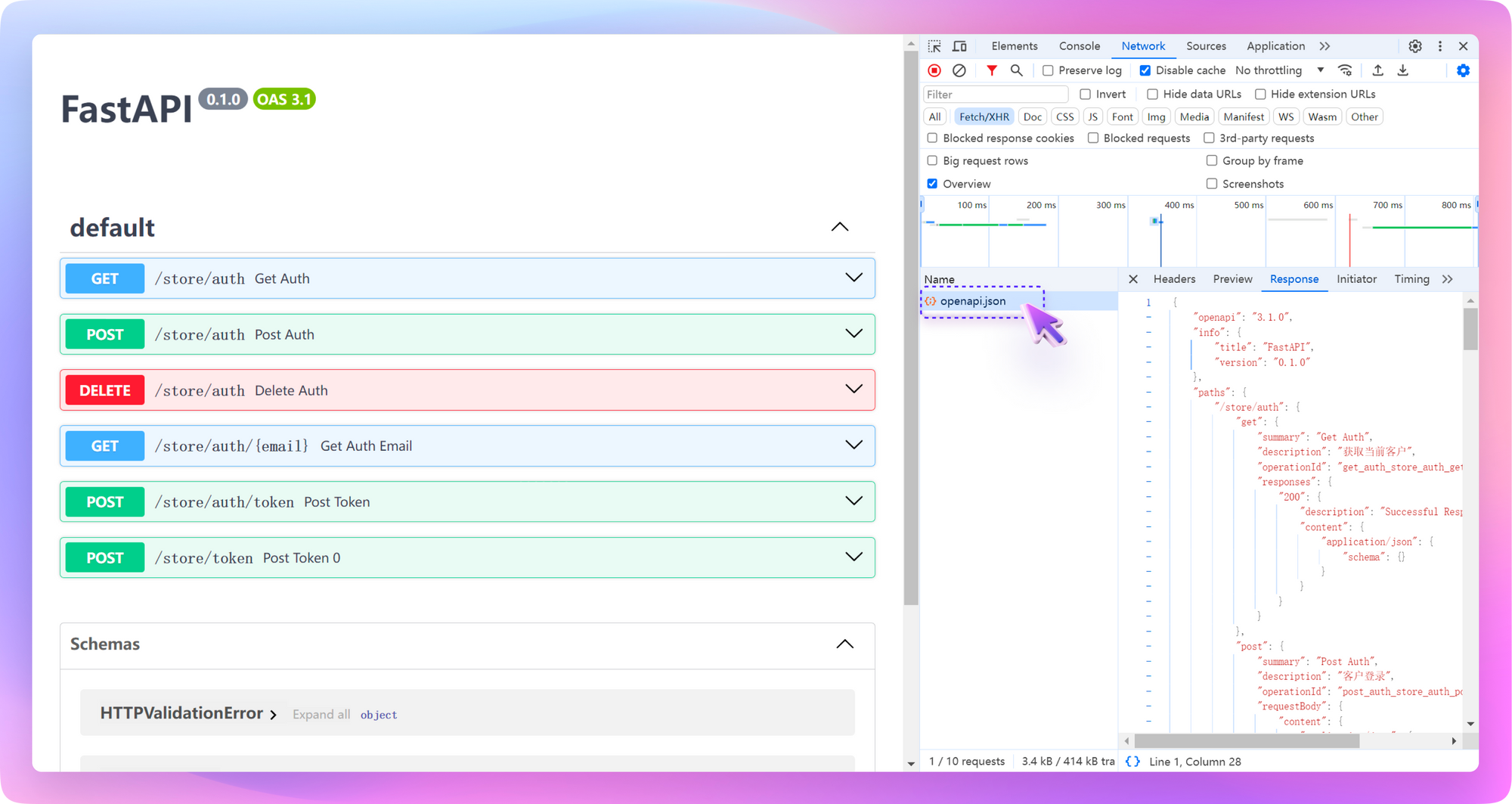Image resolution: width=1512 pixels, height=804 pixels.
Task: View request Timing tab
Action: [x=1411, y=279]
